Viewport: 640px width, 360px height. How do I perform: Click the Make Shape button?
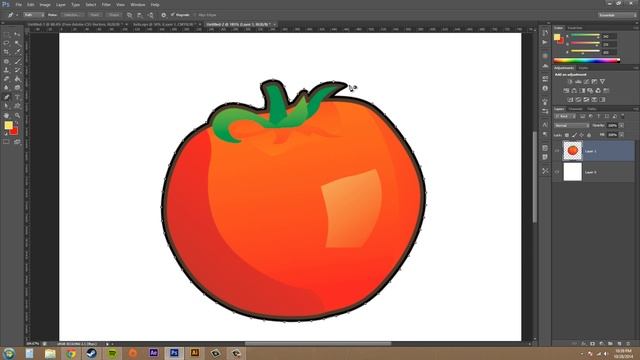114,15
